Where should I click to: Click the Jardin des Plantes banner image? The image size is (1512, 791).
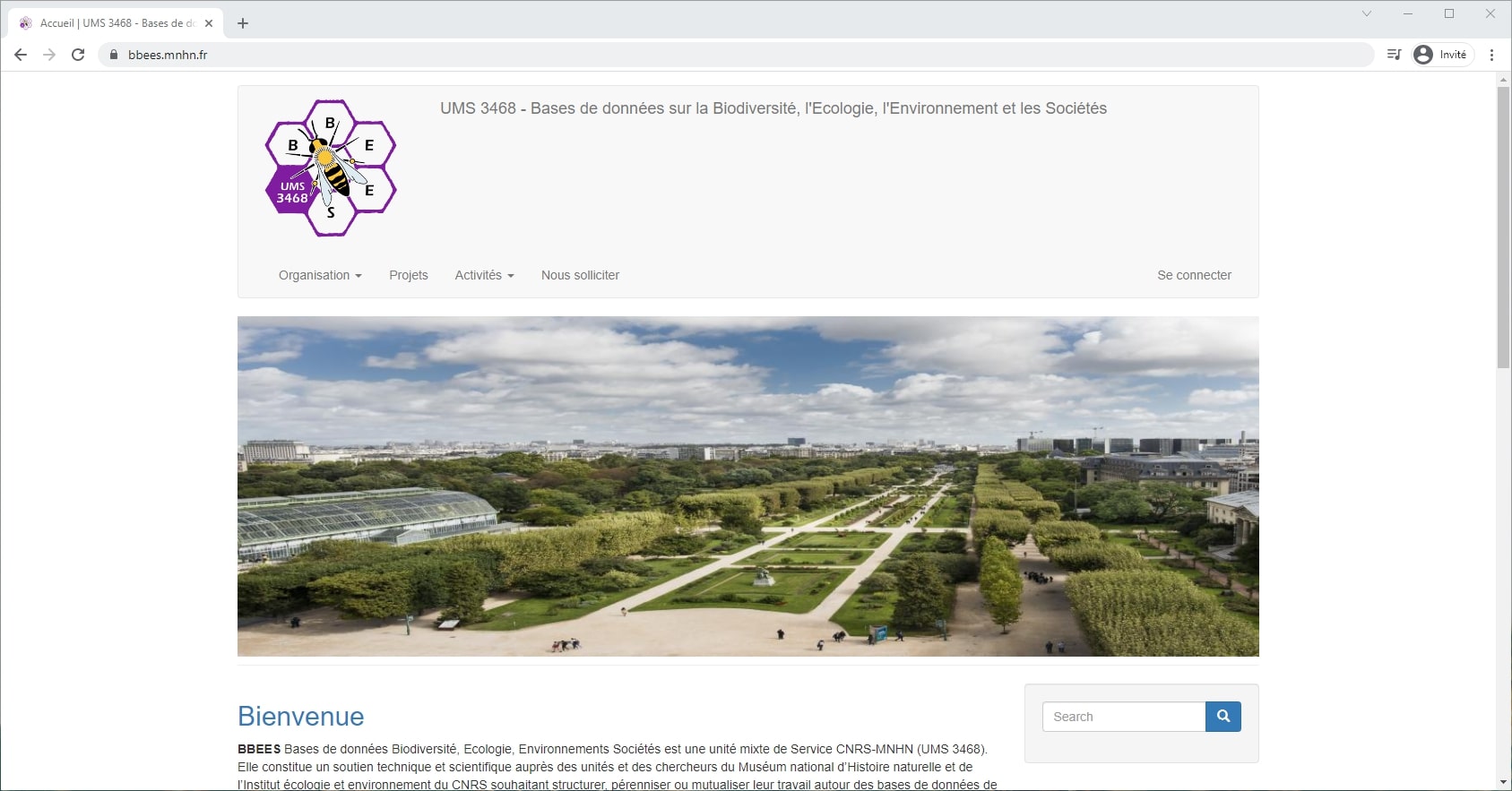pyautogui.click(x=747, y=486)
